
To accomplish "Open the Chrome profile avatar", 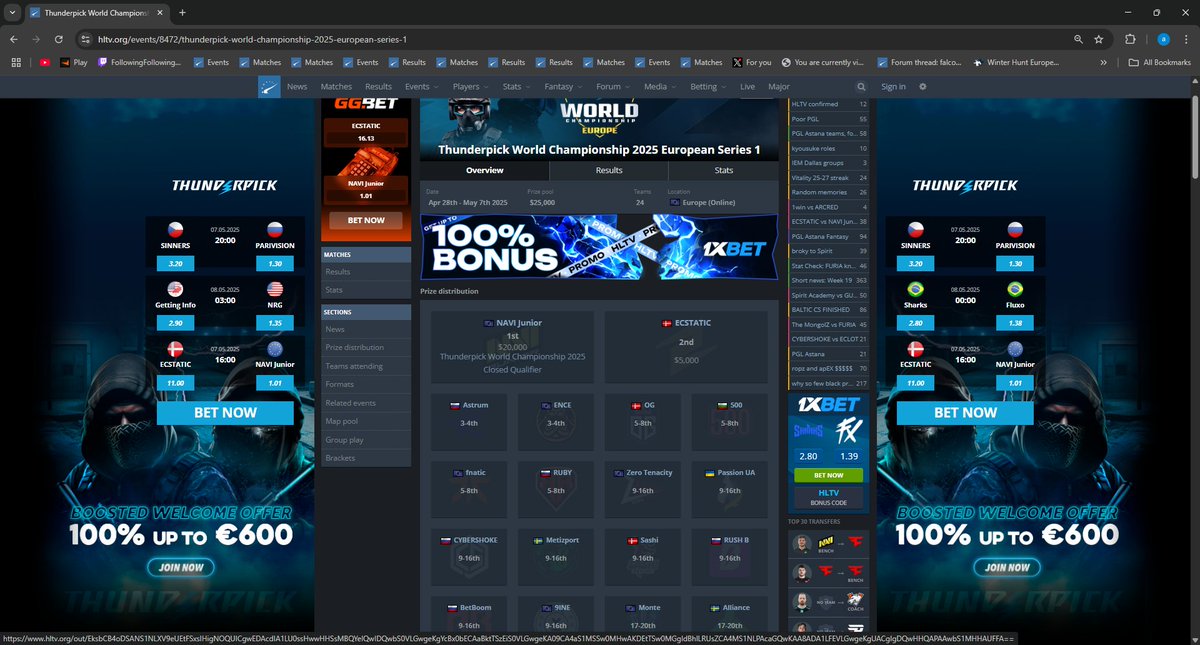I will pos(1163,38).
